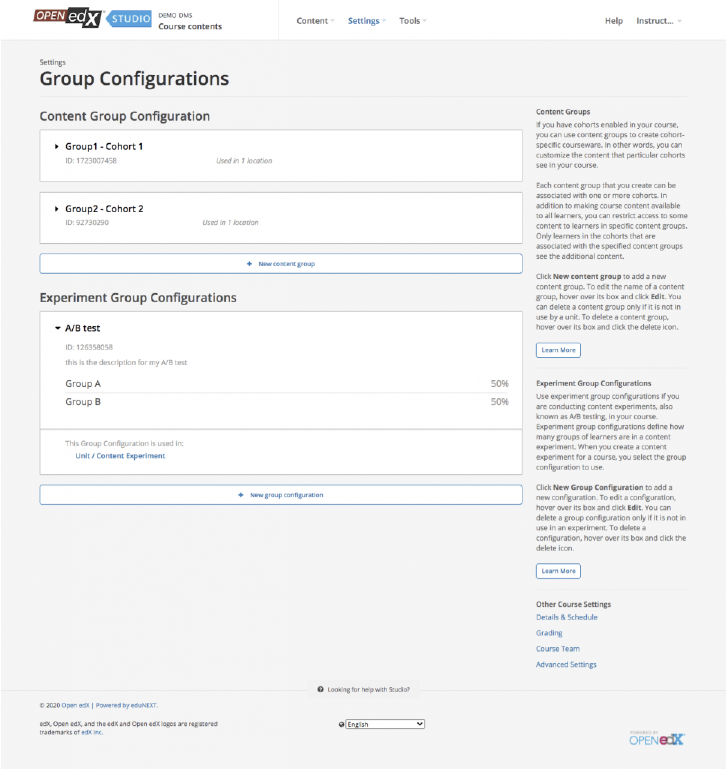Click the New group configuration button
This screenshot has height=769, width=726.
point(281,495)
